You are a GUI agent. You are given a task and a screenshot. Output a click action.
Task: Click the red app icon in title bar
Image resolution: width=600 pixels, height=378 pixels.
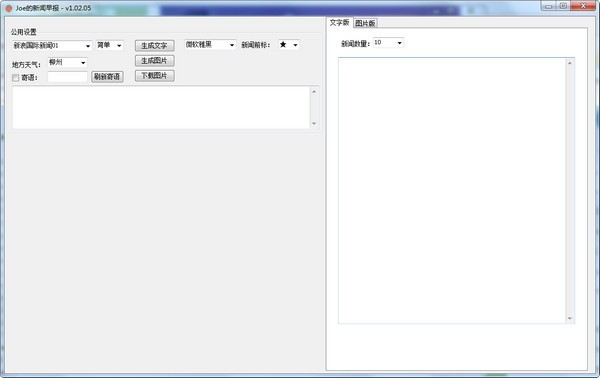coord(9,8)
